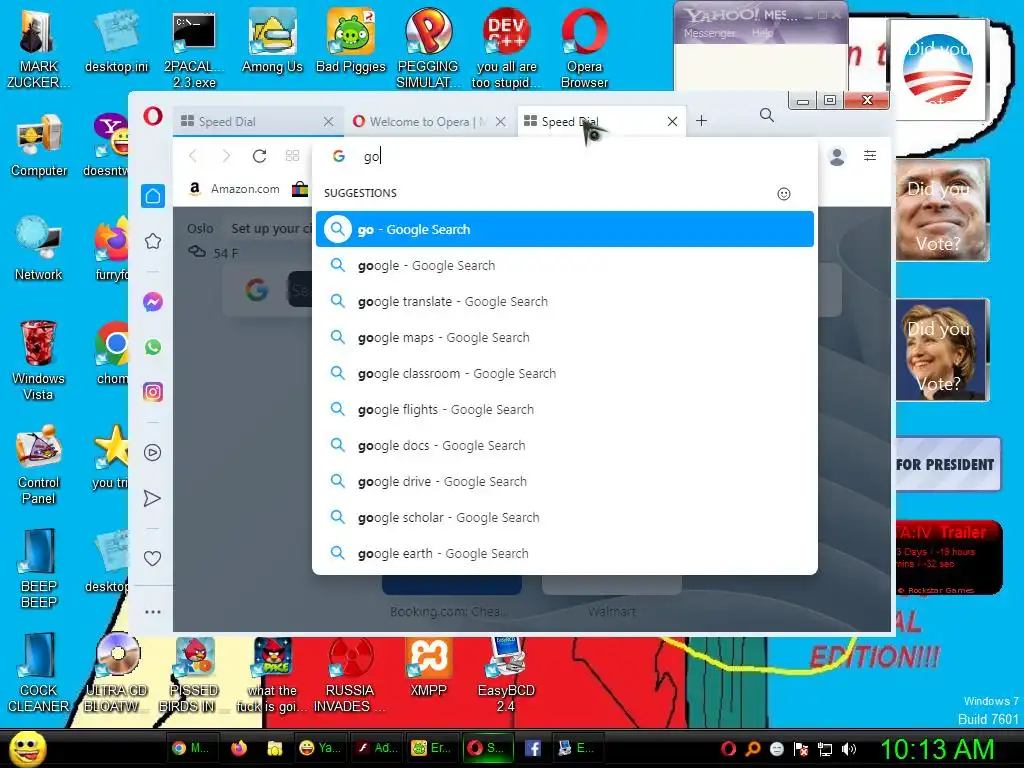Open Firefox from the taskbar
The width and height of the screenshot is (1024, 768).
(239, 748)
